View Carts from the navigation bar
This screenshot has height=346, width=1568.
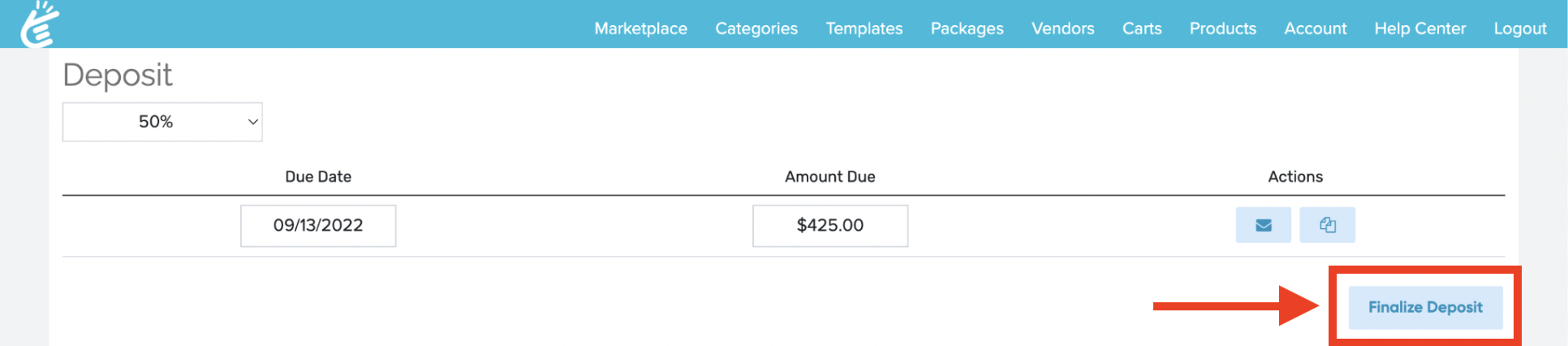(x=1141, y=28)
